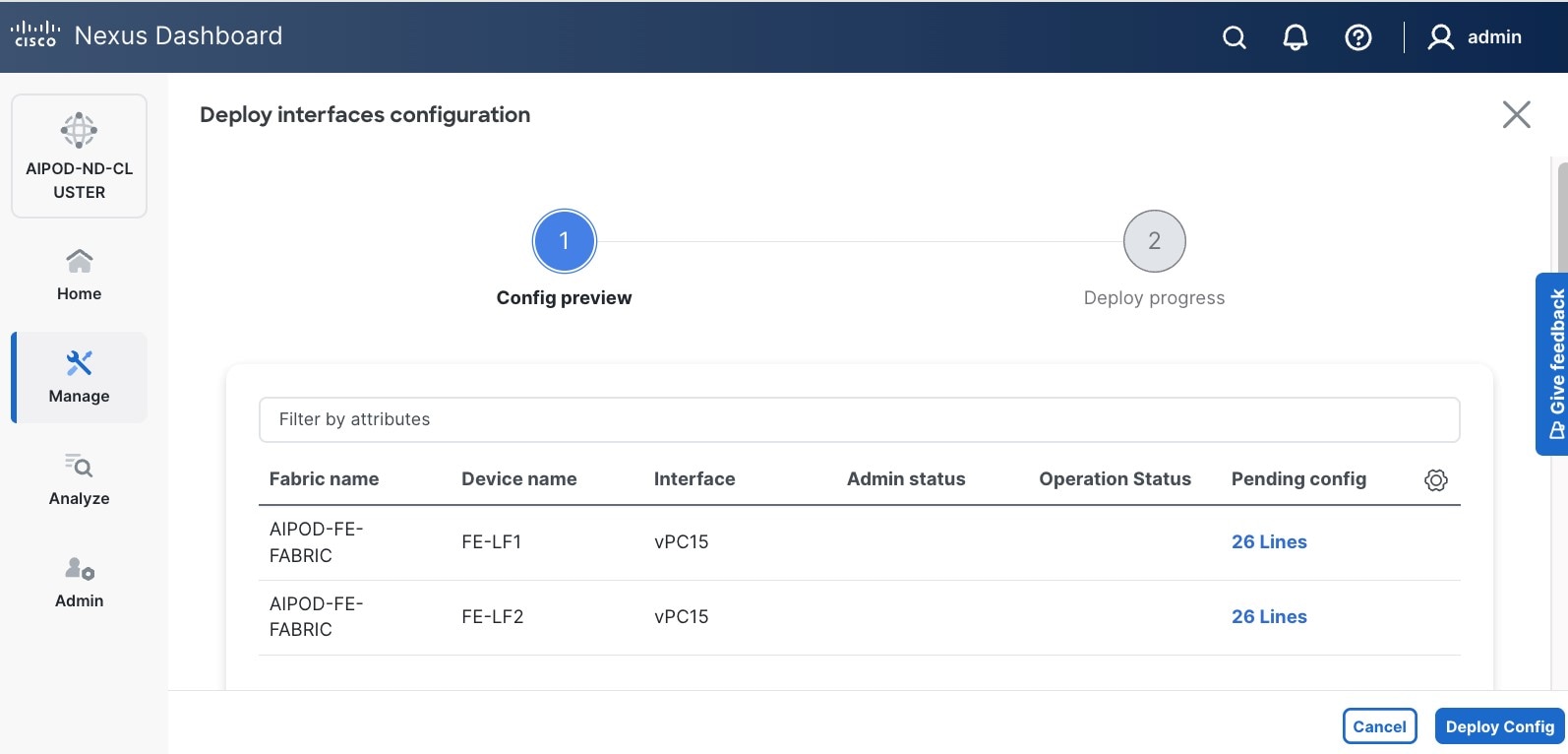Screen dimensions: 1568x754
Task: Select the FE-LF2 device name cell
Action: (492, 617)
